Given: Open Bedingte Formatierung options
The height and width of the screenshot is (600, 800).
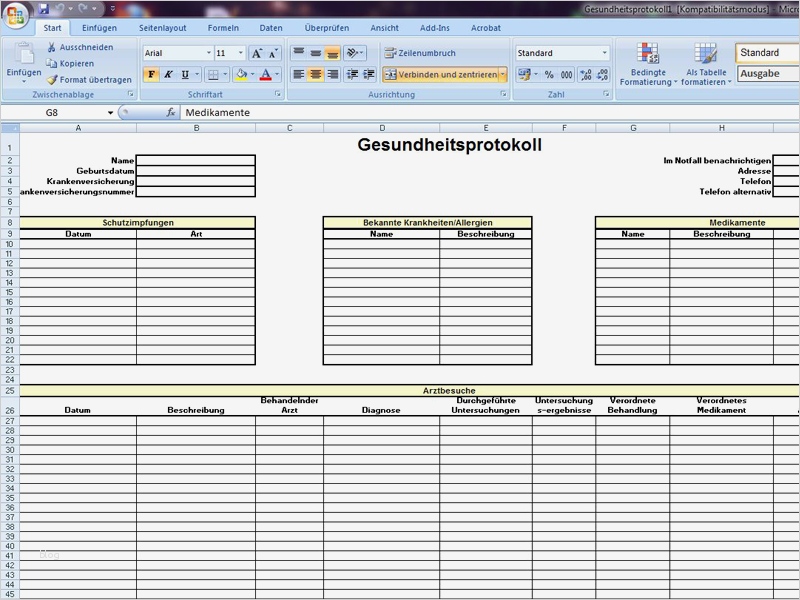Looking at the screenshot, I should coord(648,62).
